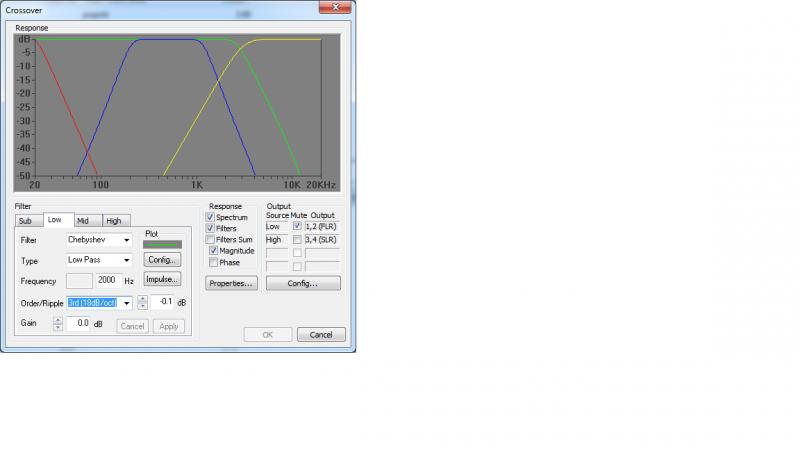Select the Low filter tab
800x450 pixels.
pos(59,220)
